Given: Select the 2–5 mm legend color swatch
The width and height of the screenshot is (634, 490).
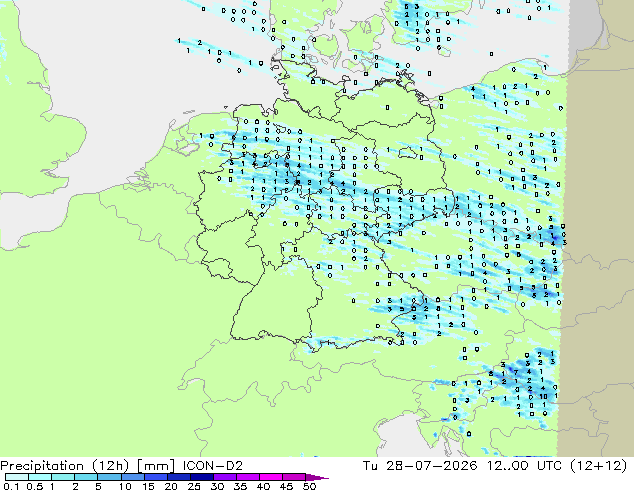Looking at the screenshot, I should pyautogui.click(x=86, y=477).
